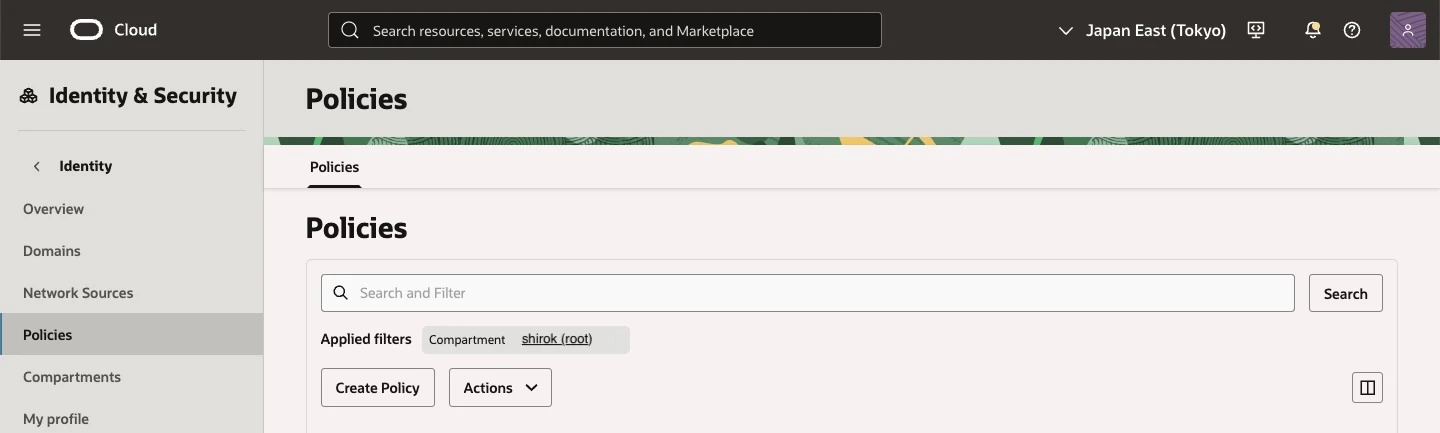Image resolution: width=1440 pixels, height=433 pixels.
Task: Click into the Search and Filter field
Action: (x=808, y=293)
